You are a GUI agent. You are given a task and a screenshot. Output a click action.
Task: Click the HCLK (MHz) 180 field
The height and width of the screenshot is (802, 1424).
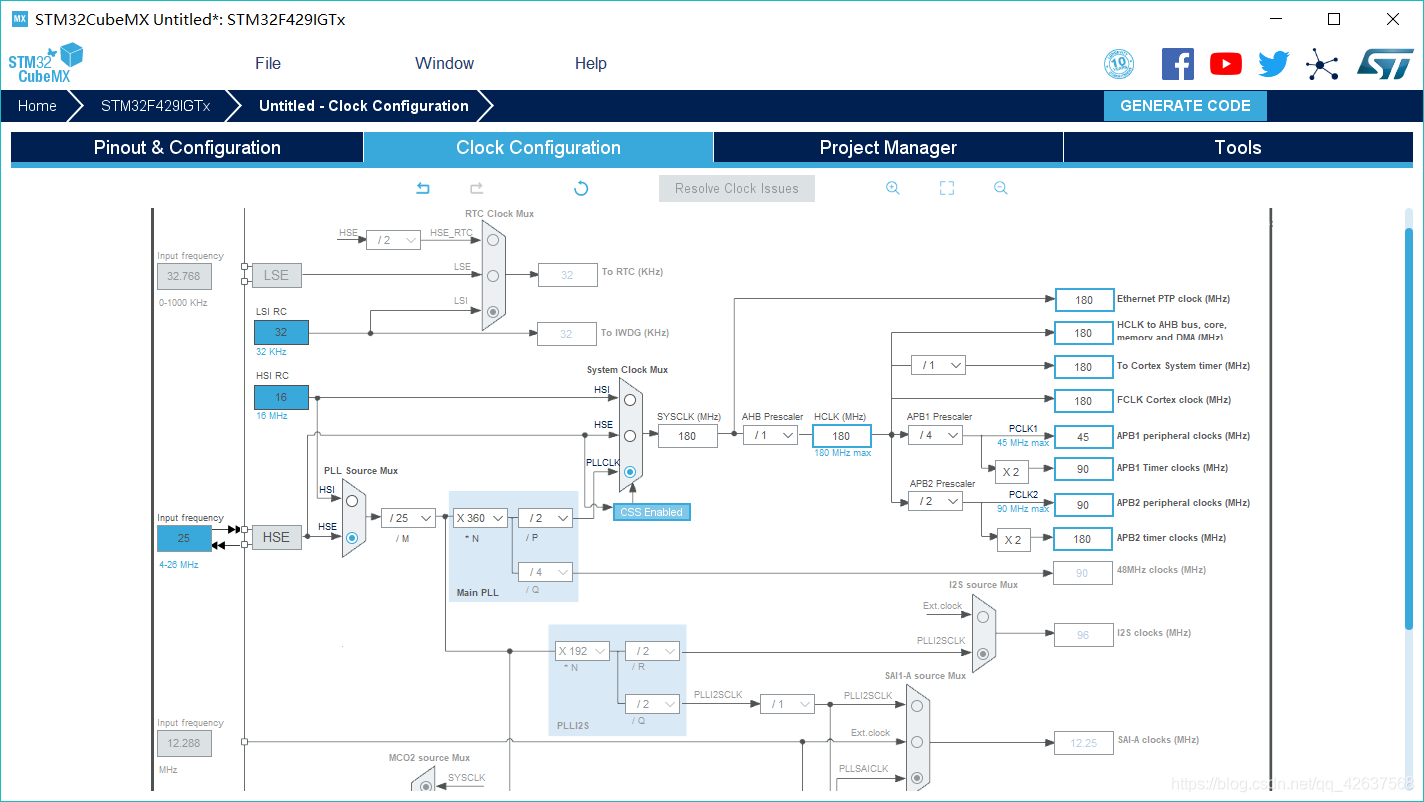point(841,435)
